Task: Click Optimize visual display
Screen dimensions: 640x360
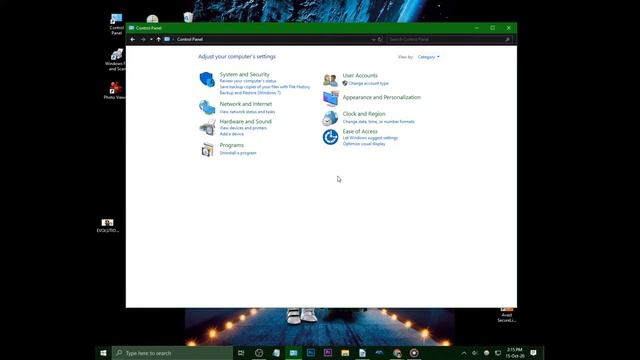Action: pos(364,144)
